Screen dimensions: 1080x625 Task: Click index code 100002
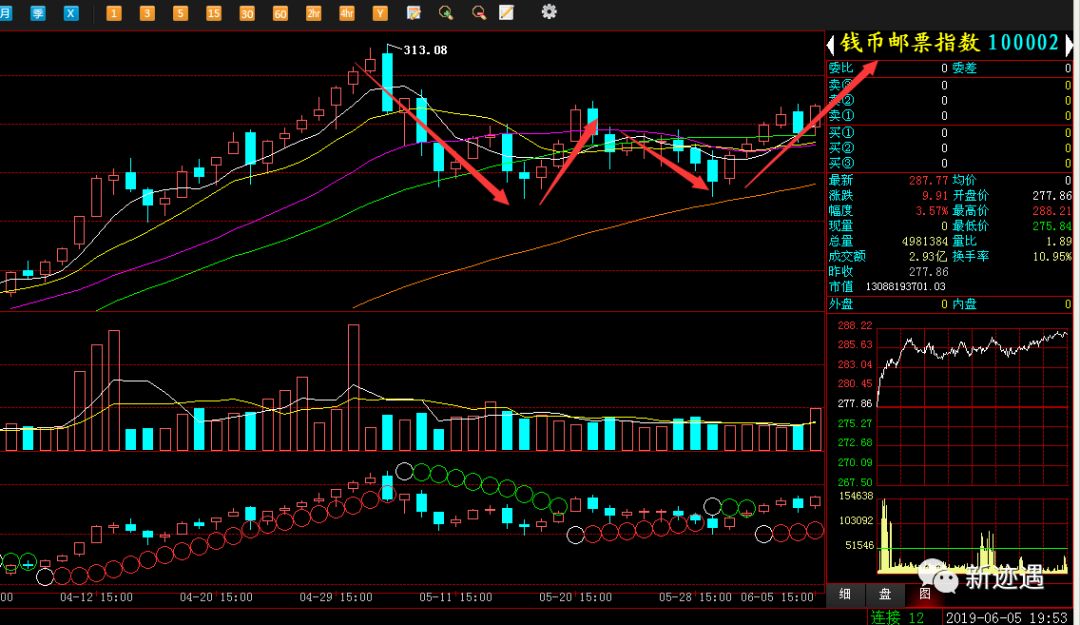click(x=1024, y=43)
